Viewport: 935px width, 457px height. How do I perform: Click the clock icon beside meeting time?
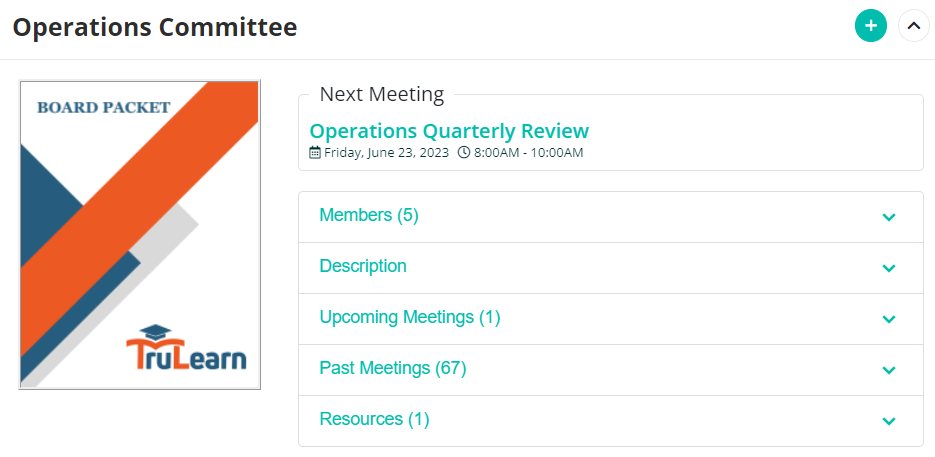[x=463, y=153]
